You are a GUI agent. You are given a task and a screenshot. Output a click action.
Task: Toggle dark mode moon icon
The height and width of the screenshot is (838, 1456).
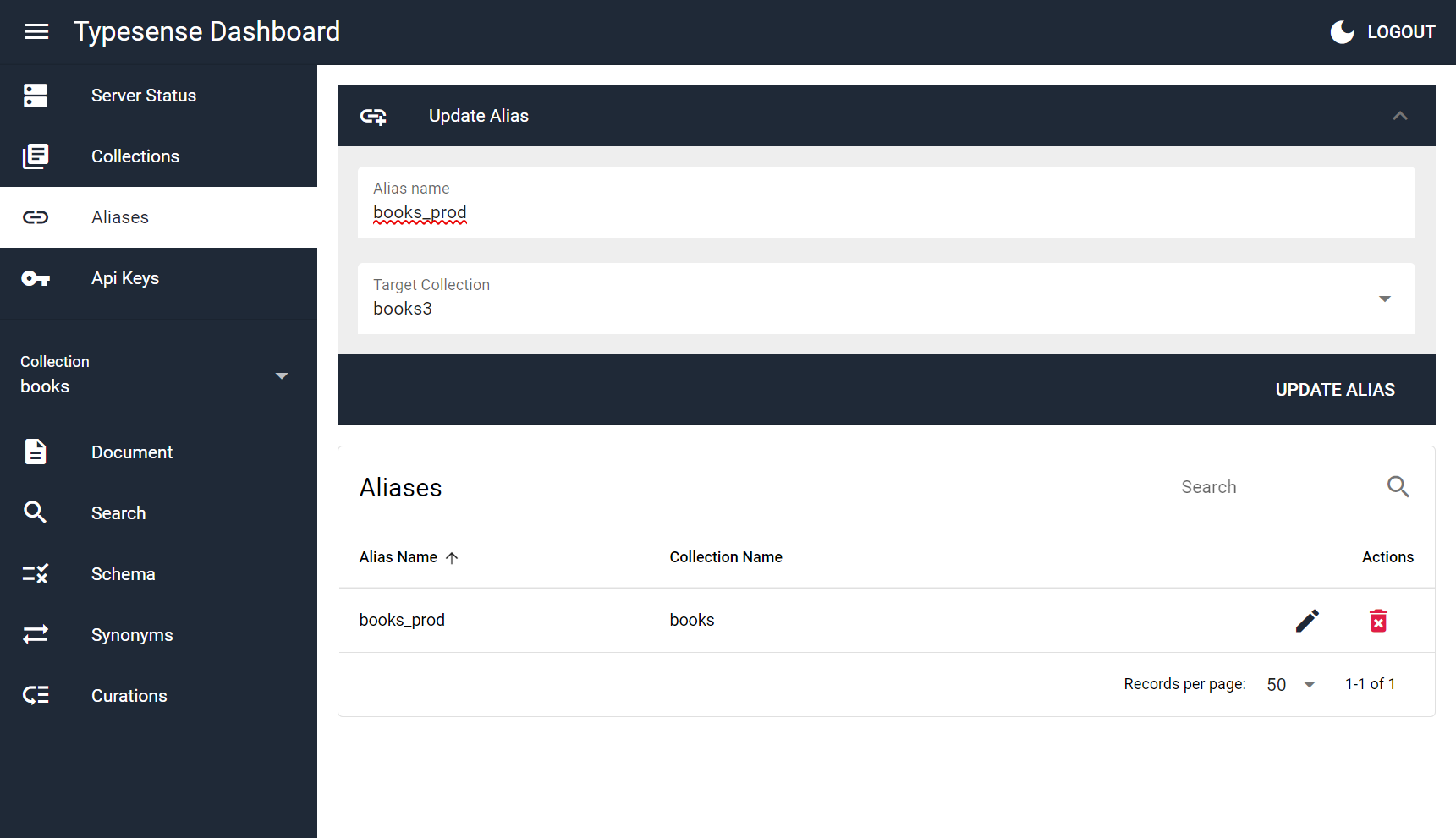(1342, 32)
